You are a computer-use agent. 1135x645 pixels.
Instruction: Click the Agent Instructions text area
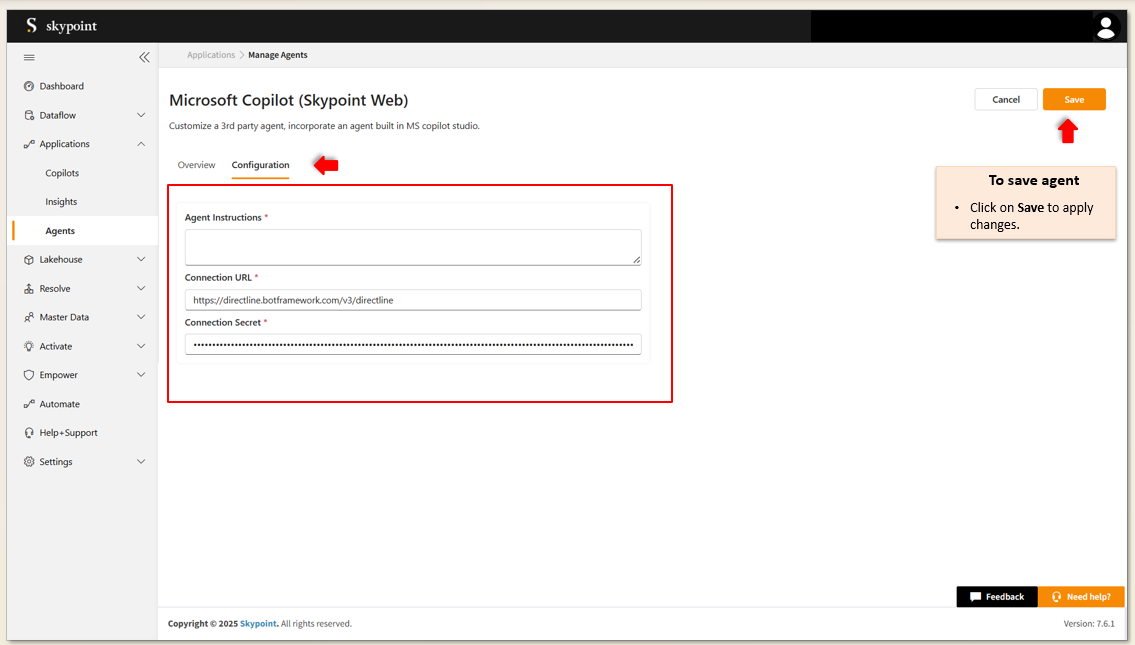[x=412, y=247]
